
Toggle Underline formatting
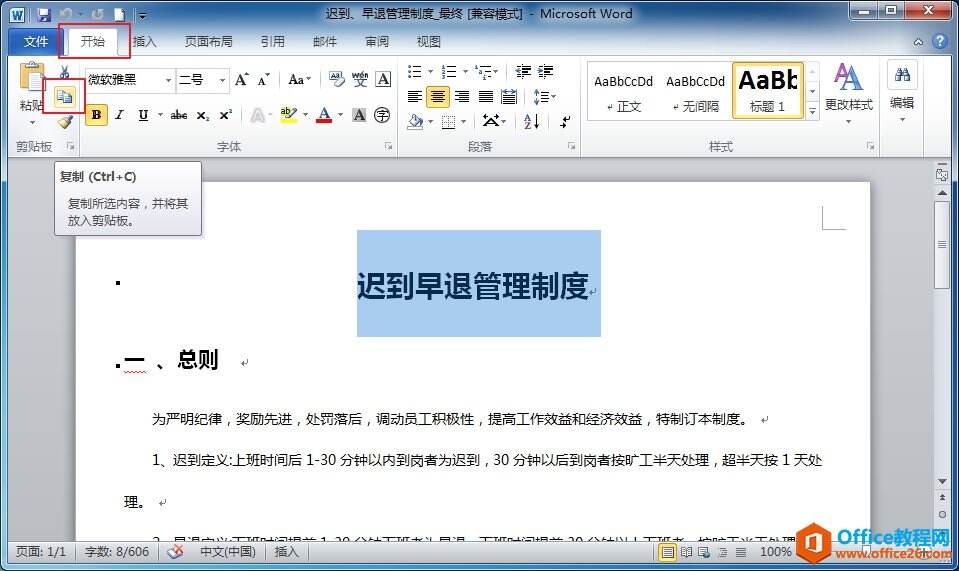coord(143,115)
